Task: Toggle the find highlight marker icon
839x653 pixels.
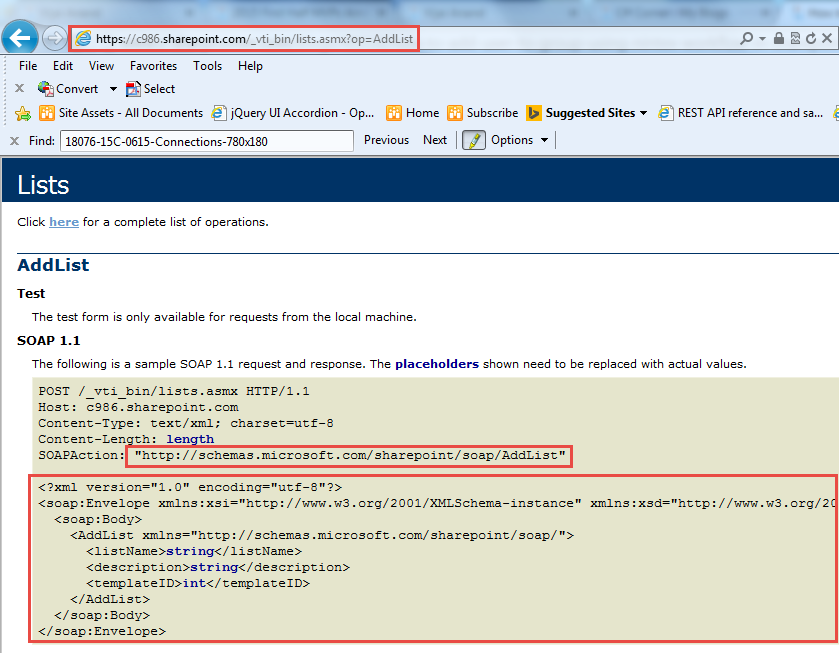Action: (x=474, y=140)
